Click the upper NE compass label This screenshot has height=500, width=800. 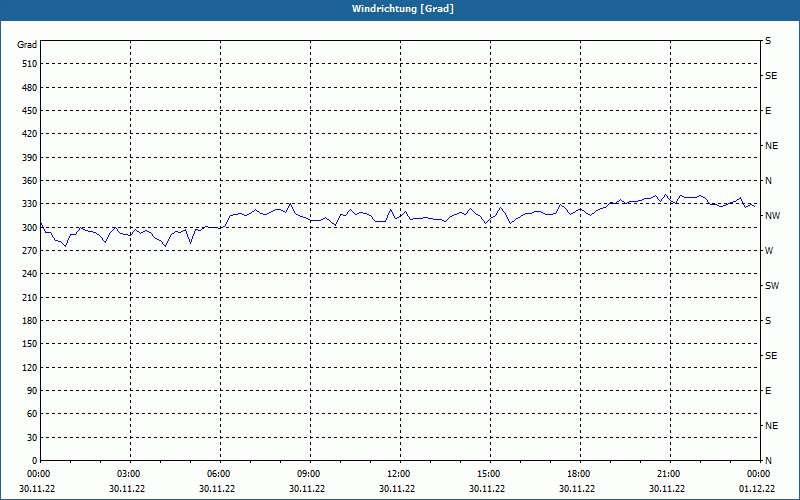pyautogui.click(x=772, y=146)
